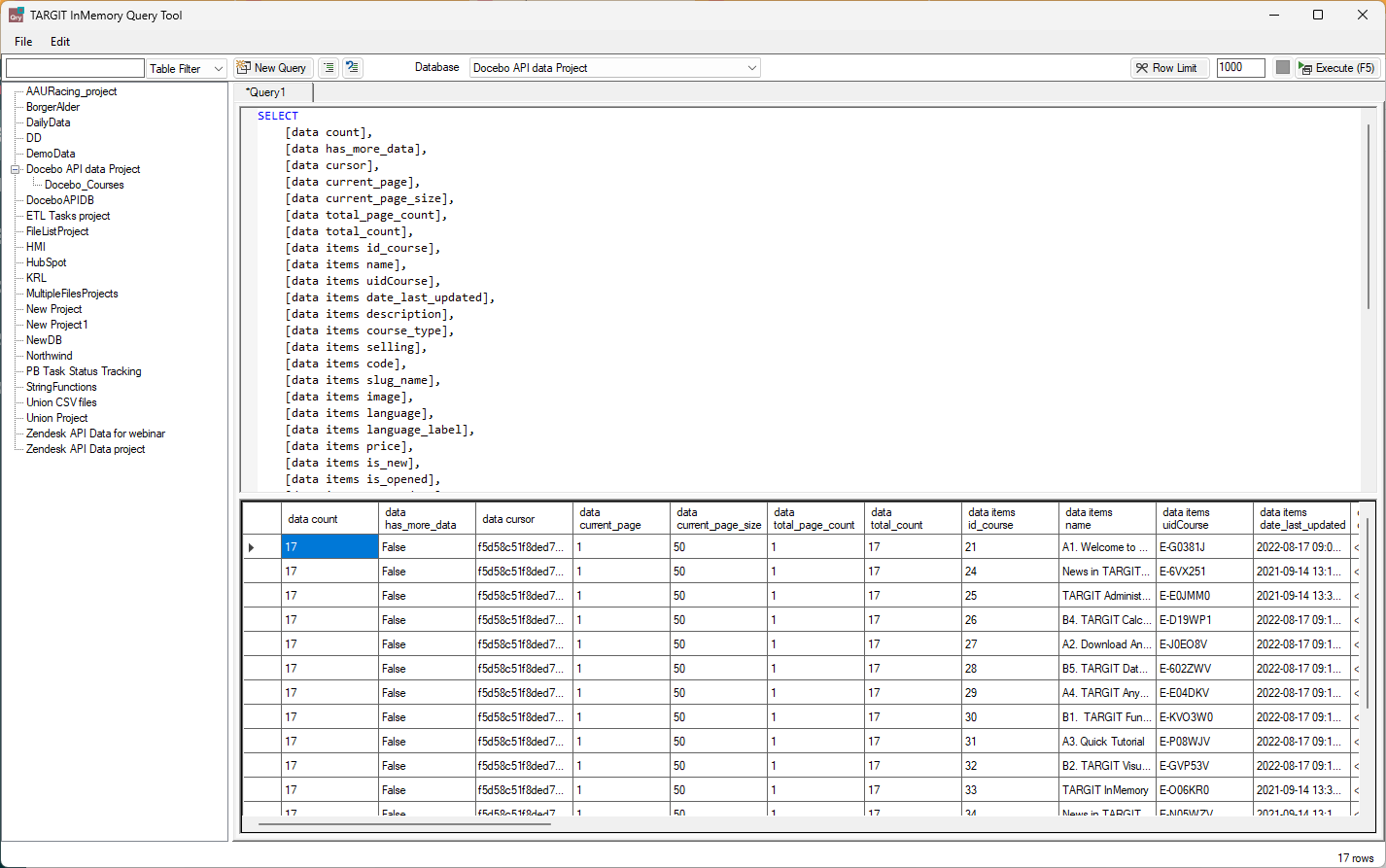Click the cell reading TARGIT InMemory
The image size is (1386, 868).
click(1107, 790)
